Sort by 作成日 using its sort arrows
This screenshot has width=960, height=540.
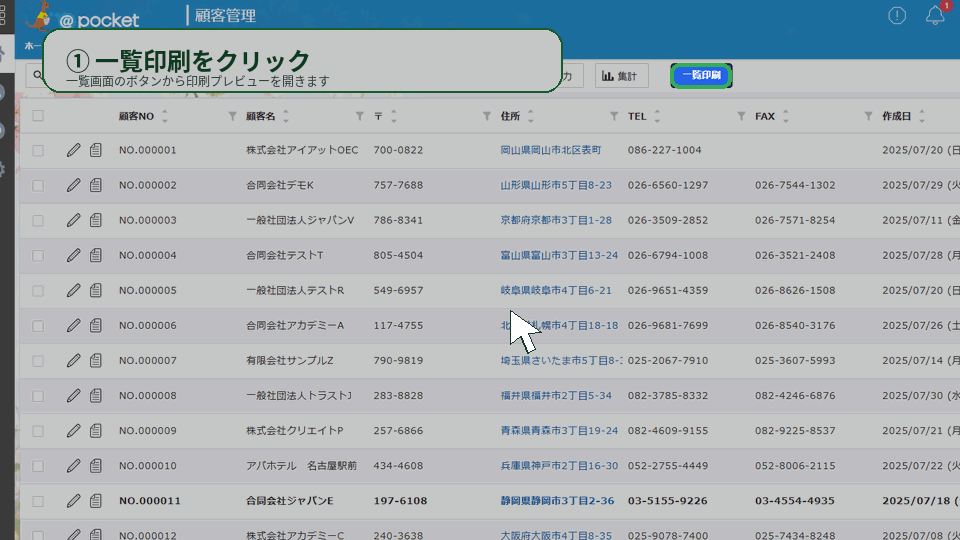(x=922, y=116)
